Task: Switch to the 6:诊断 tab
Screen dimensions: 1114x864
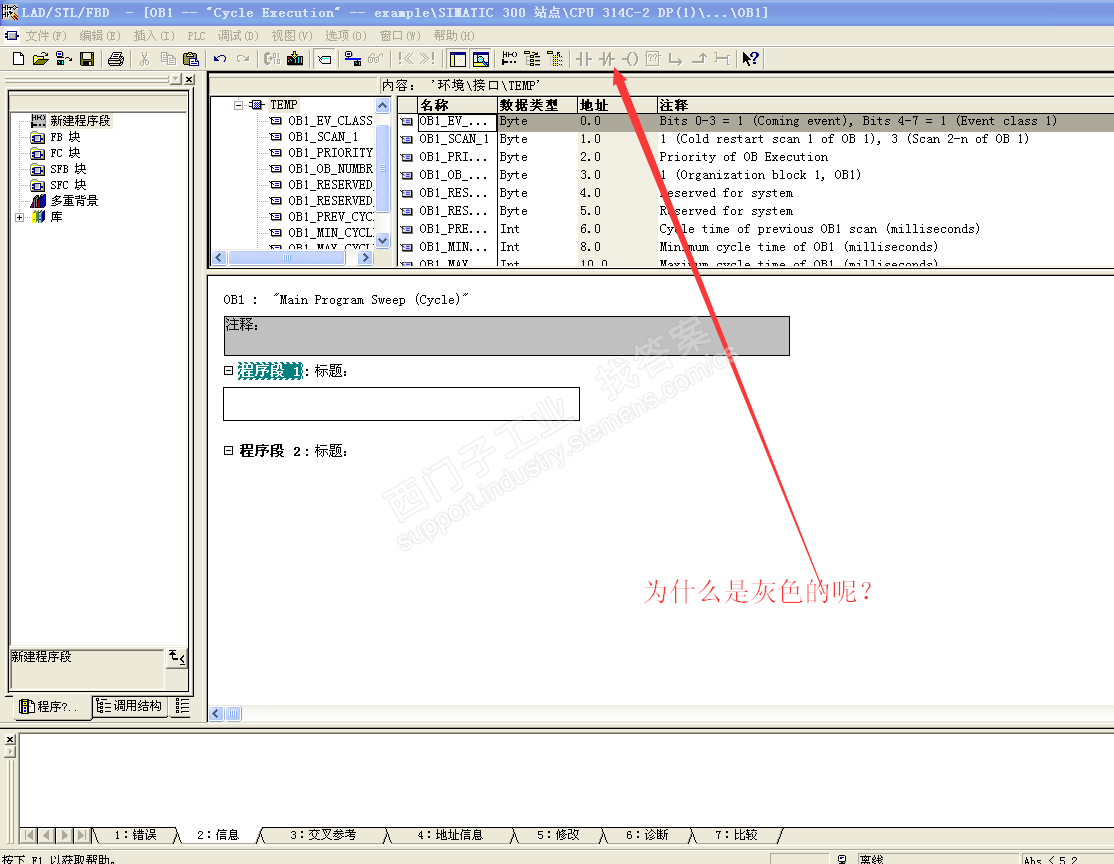Action: pos(647,835)
